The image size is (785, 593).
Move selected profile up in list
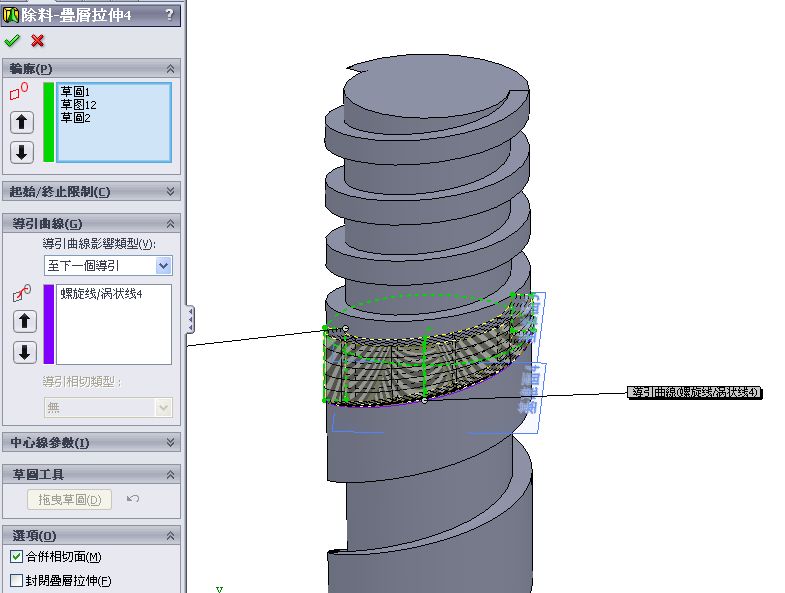(22, 122)
